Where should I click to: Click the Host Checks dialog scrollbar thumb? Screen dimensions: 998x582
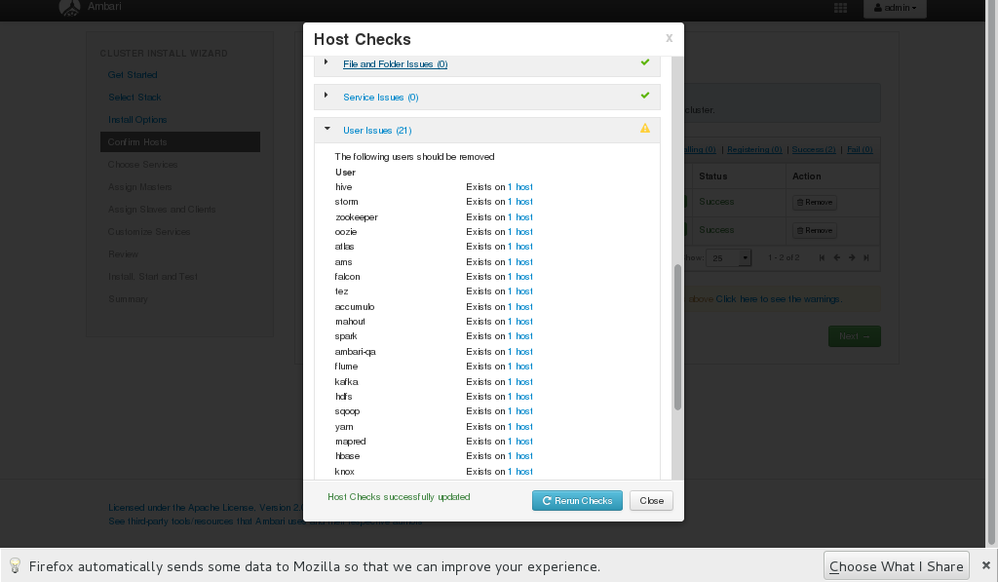(x=677, y=337)
